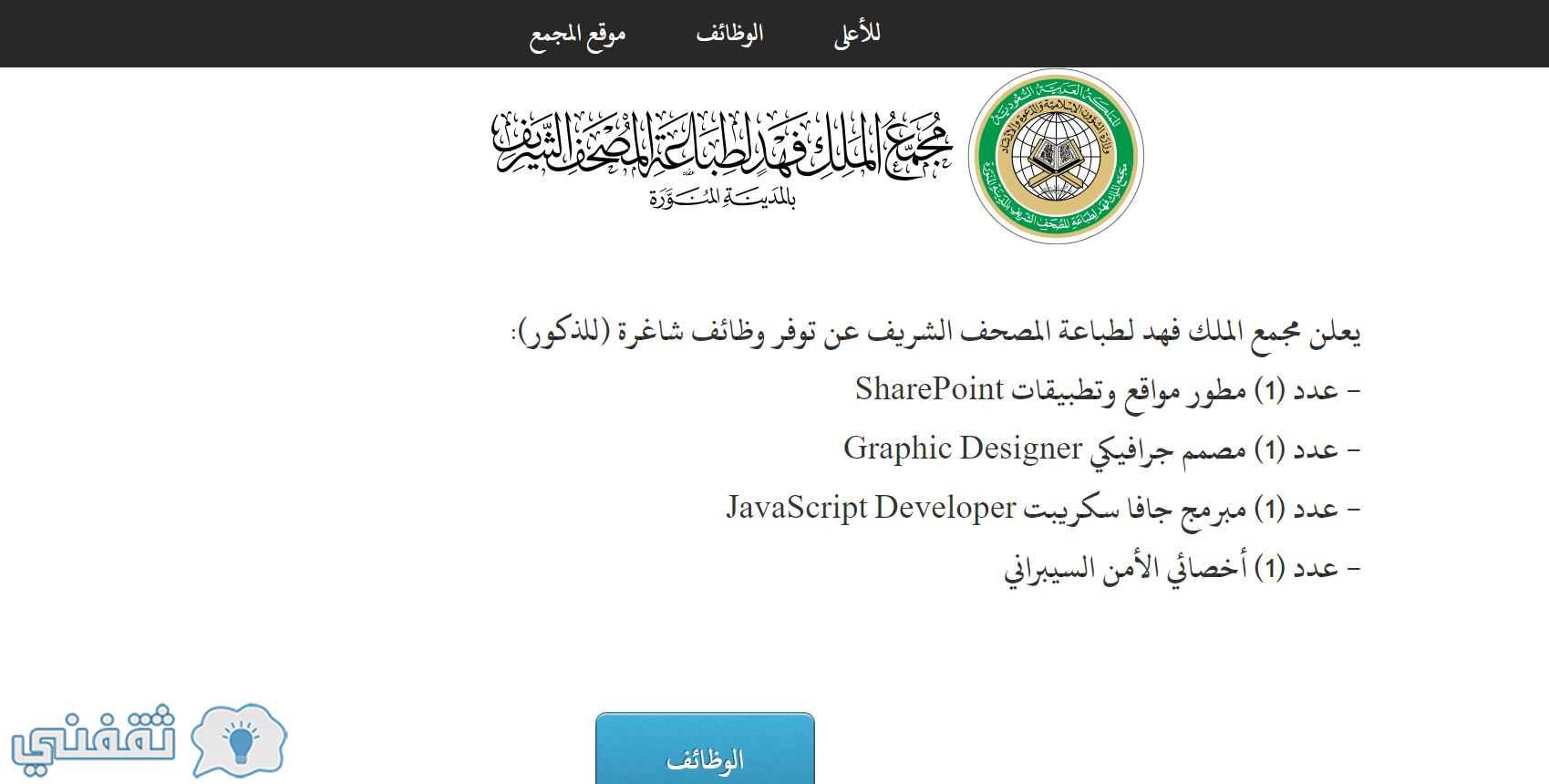The width and height of the screenshot is (1549, 784).
Task: Click the blue الوظائف button
Action: point(705,749)
